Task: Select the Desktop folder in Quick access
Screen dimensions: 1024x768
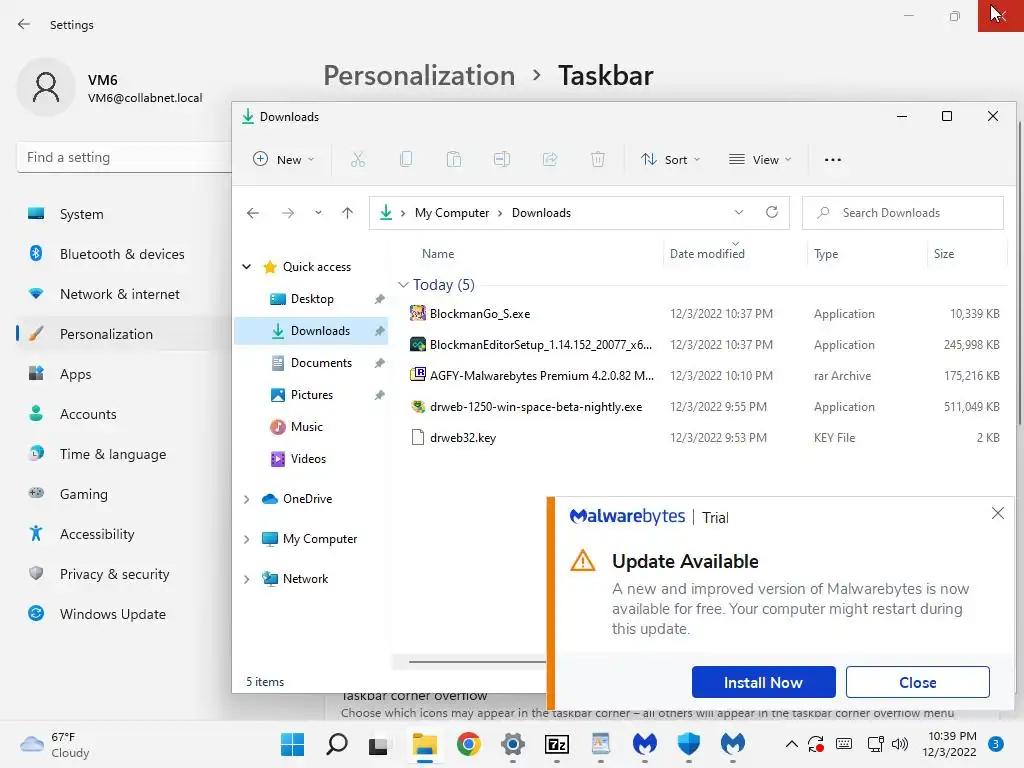Action: [x=312, y=299]
